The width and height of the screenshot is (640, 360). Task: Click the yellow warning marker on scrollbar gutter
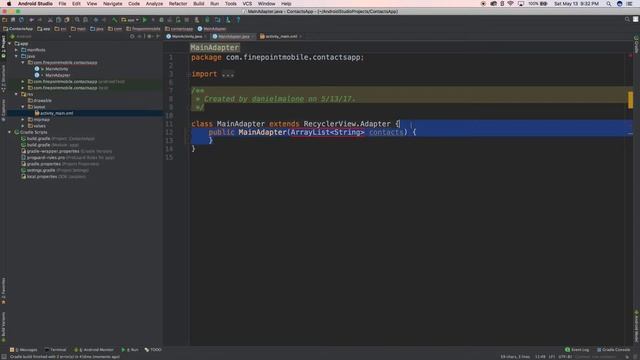point(631,100)
